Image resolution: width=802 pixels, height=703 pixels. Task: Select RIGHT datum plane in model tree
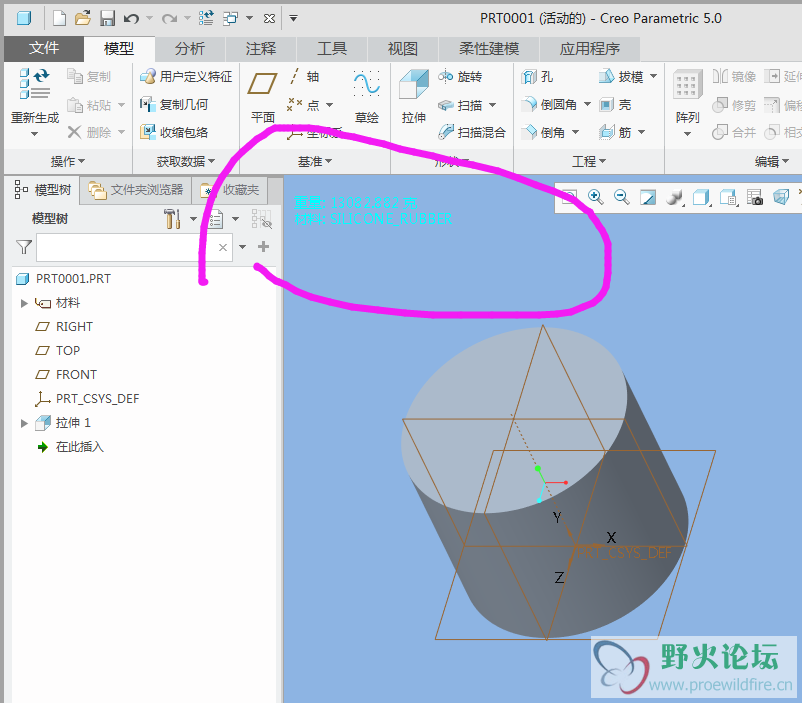point(64,326)
